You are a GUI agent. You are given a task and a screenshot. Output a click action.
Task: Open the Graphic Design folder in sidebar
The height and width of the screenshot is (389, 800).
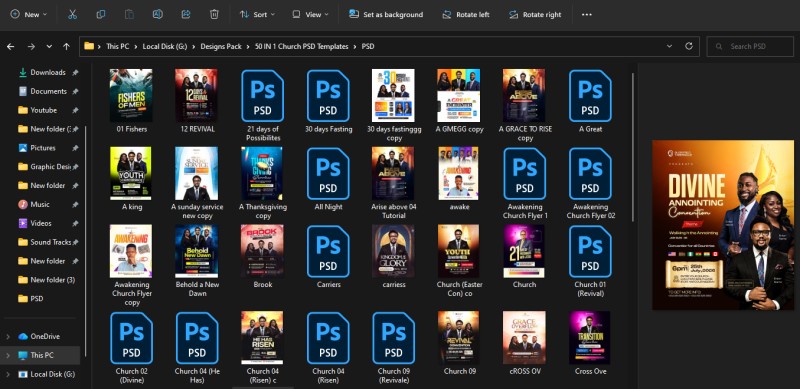click(51, 166)
